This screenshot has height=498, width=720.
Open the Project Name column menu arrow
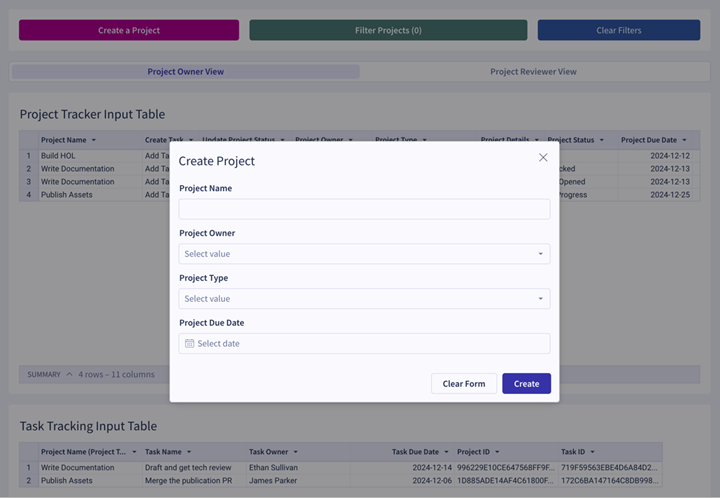tap(94, 140)
